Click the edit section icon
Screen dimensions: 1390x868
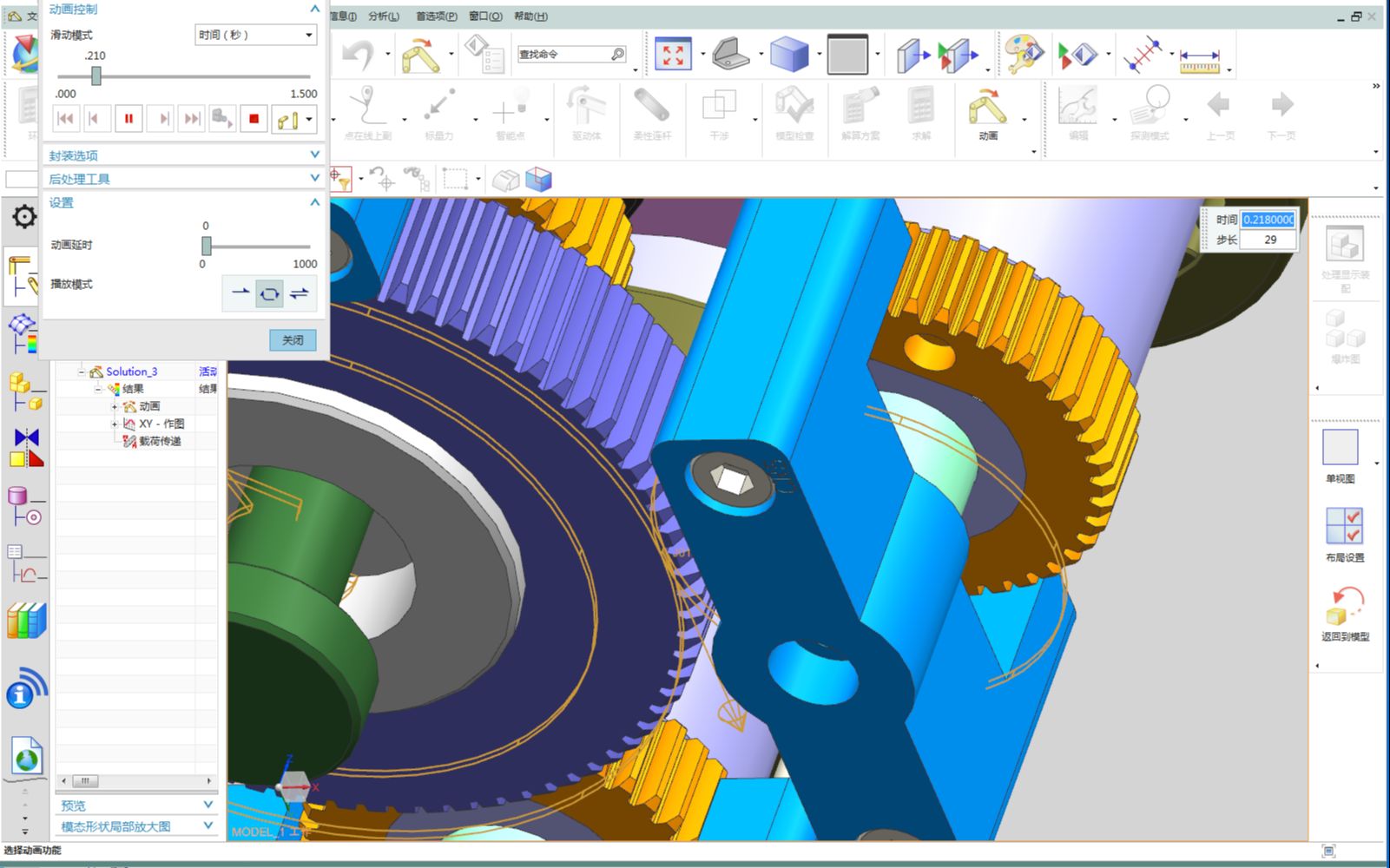click(x=957, y=56)
